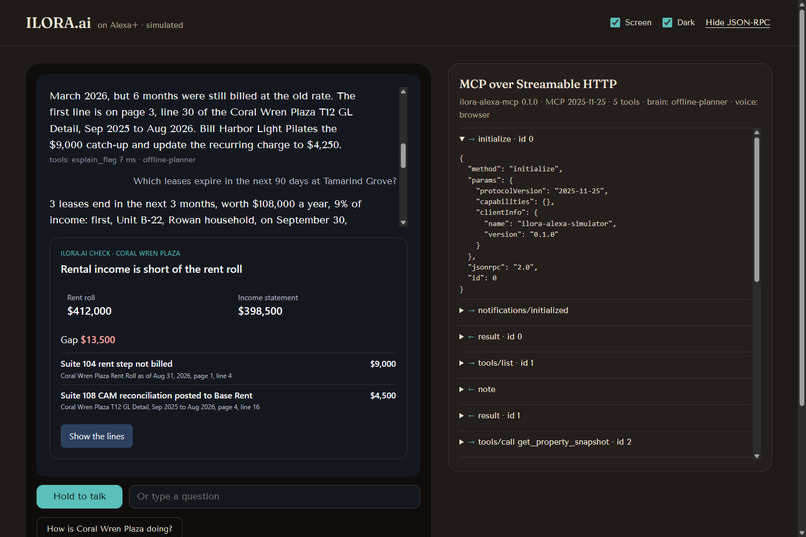Click the $4,500 amount for Suite 108
The image size is (806, 537).
pos(383,396)
